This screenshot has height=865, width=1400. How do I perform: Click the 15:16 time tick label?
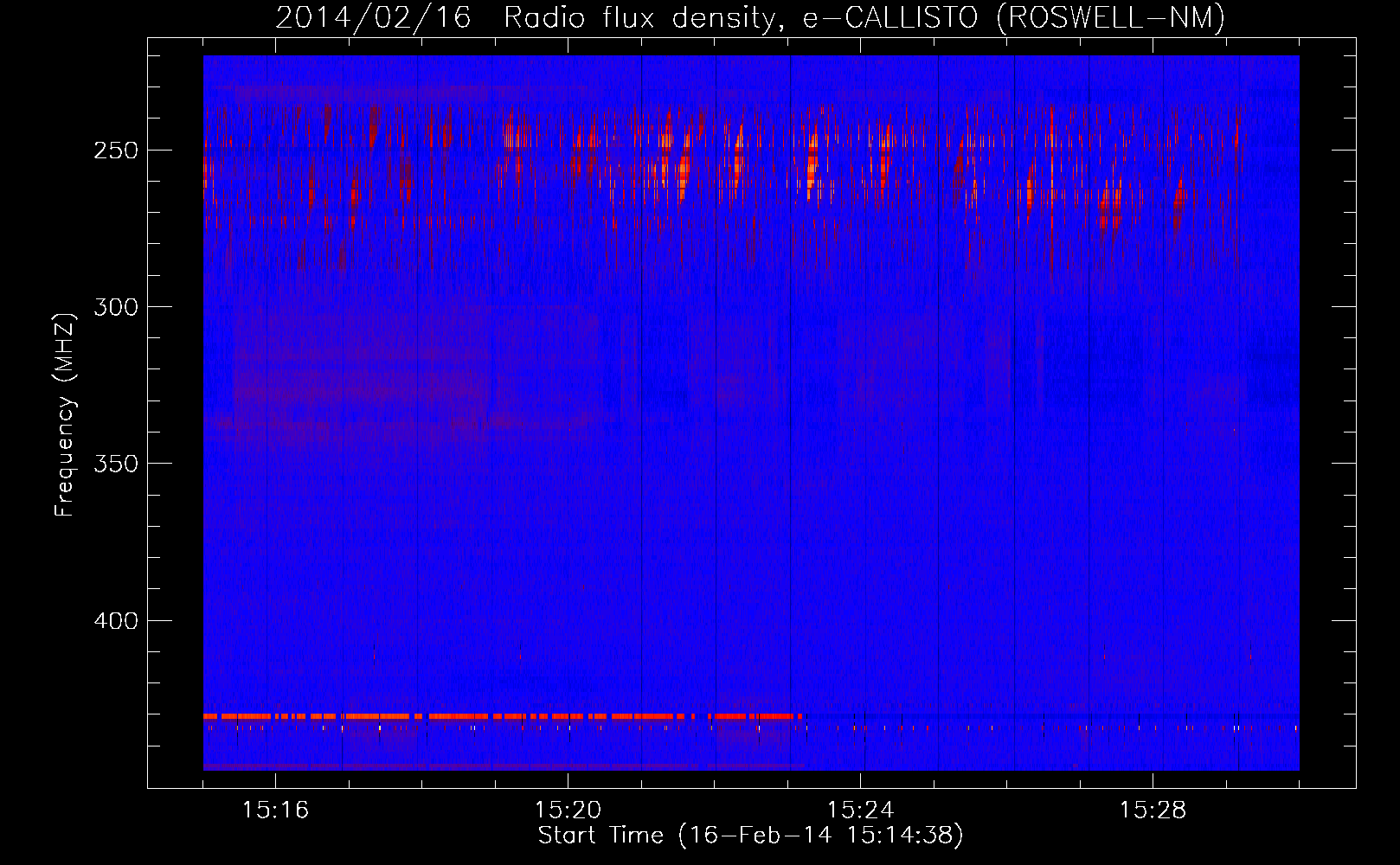click(275, 811)
